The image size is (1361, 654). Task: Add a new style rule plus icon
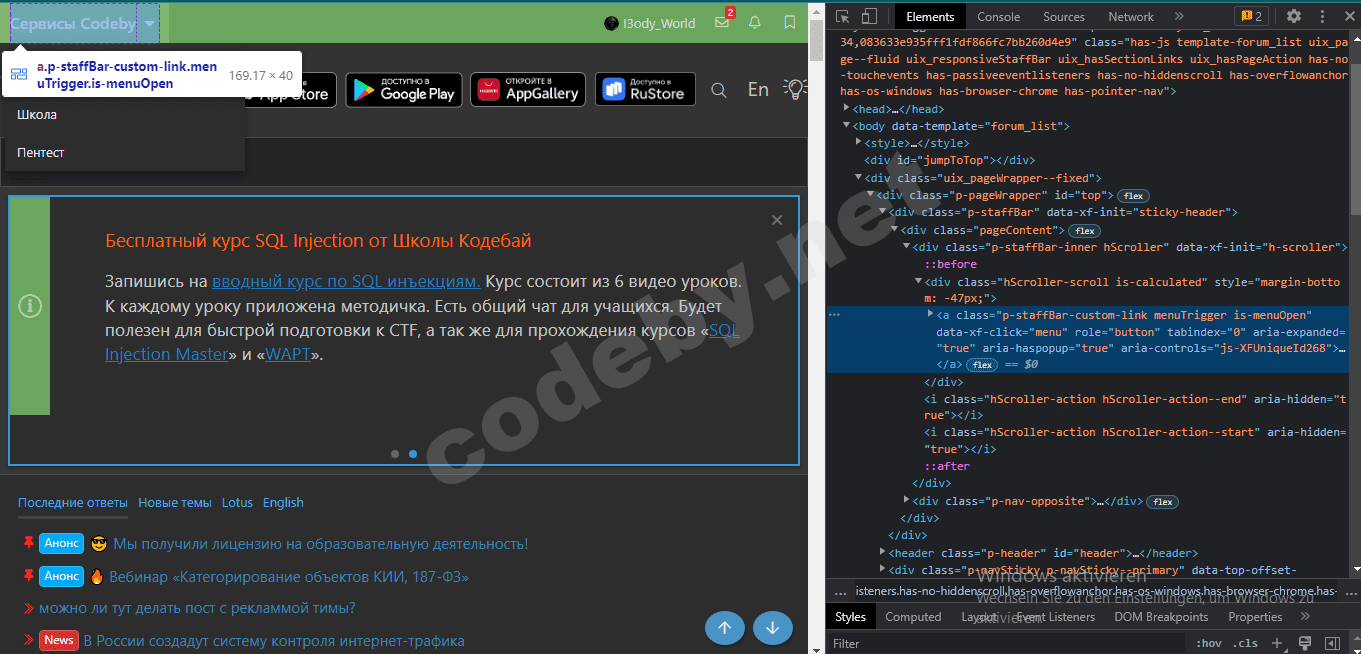click(1276, 643)
